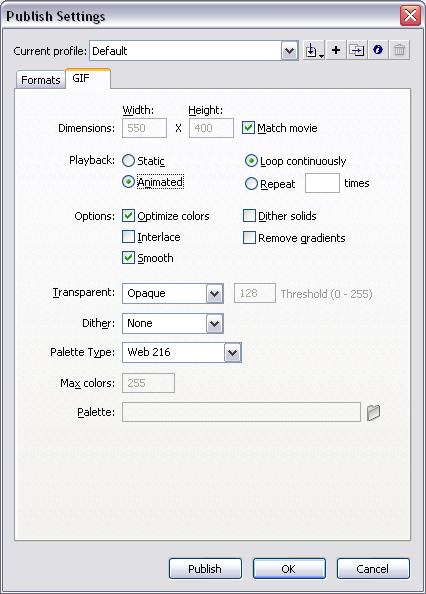This screenshot has height=594, width=426.
Task: Close the Publish Settings dialog
Action: tap(410, 16)
